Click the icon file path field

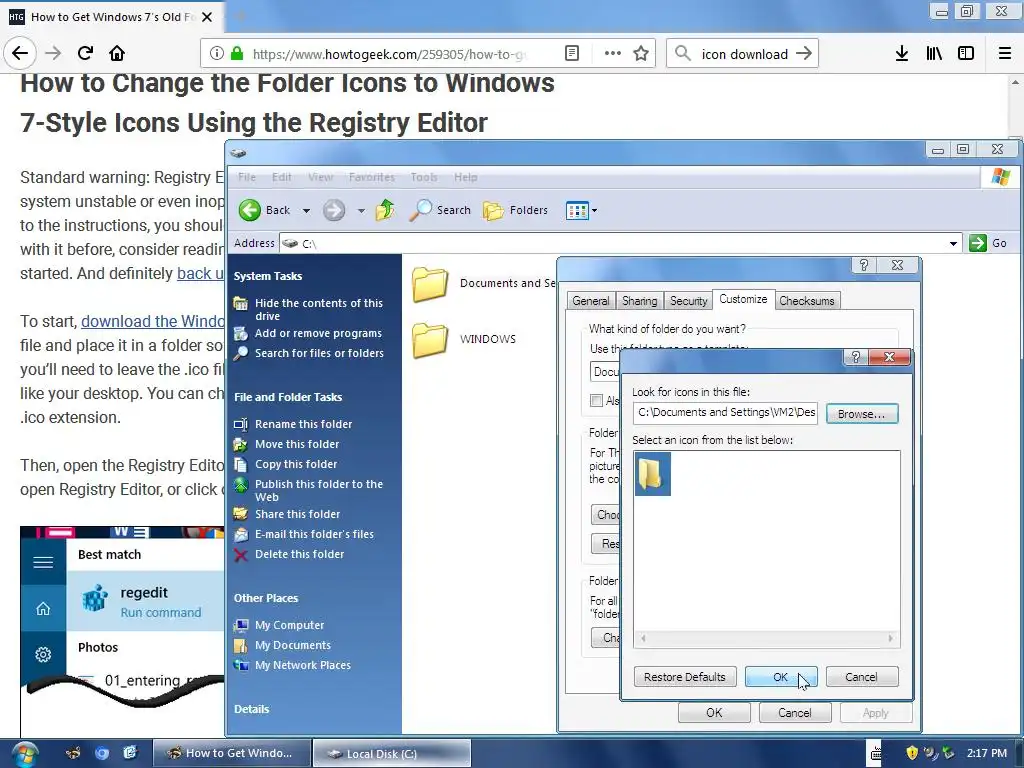725,413
